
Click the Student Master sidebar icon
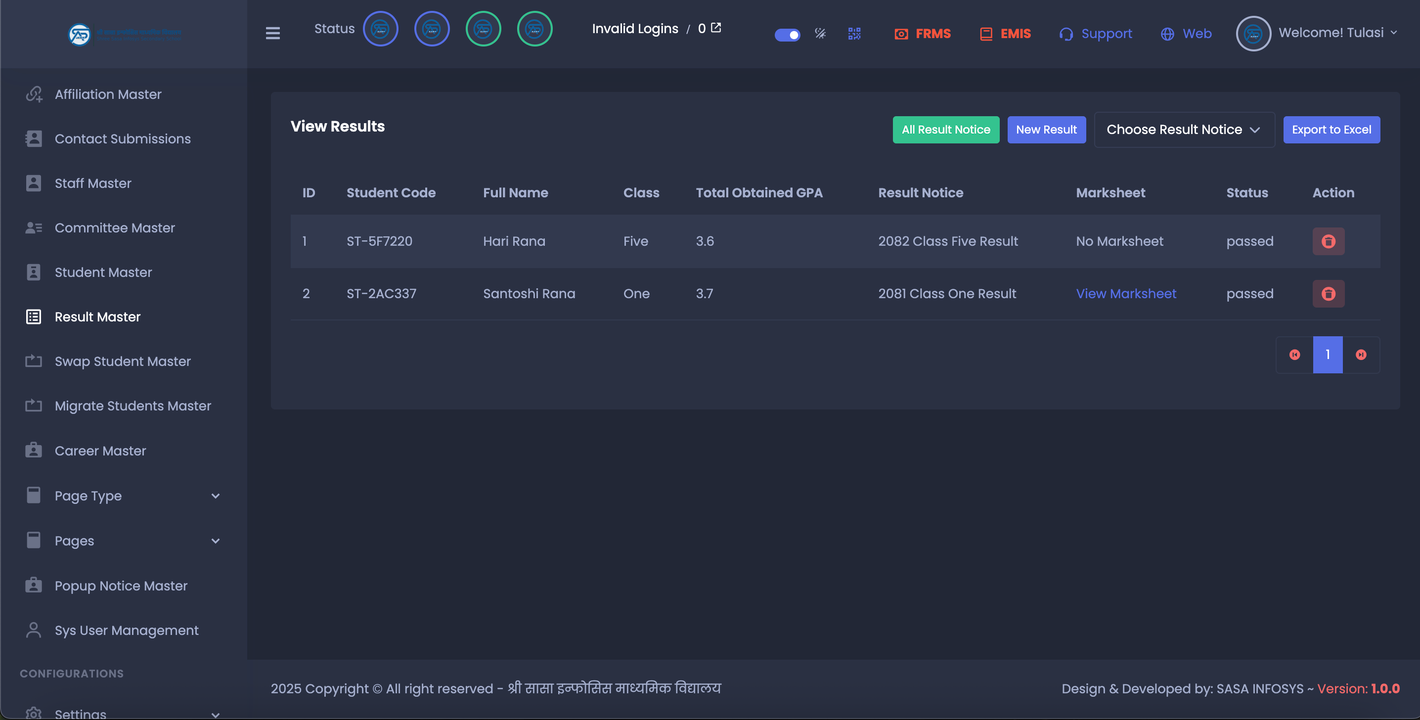[34, 272]
